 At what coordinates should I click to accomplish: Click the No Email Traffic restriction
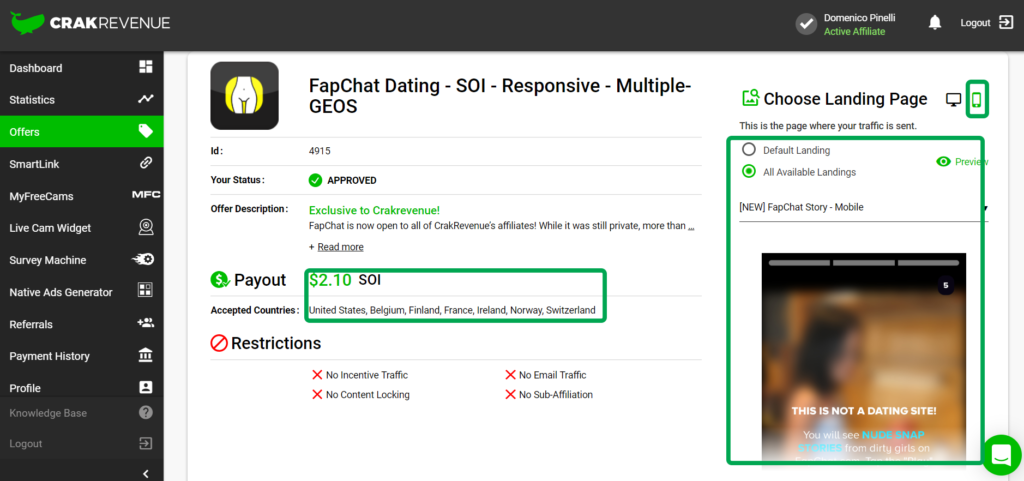[x=546, y=375]
